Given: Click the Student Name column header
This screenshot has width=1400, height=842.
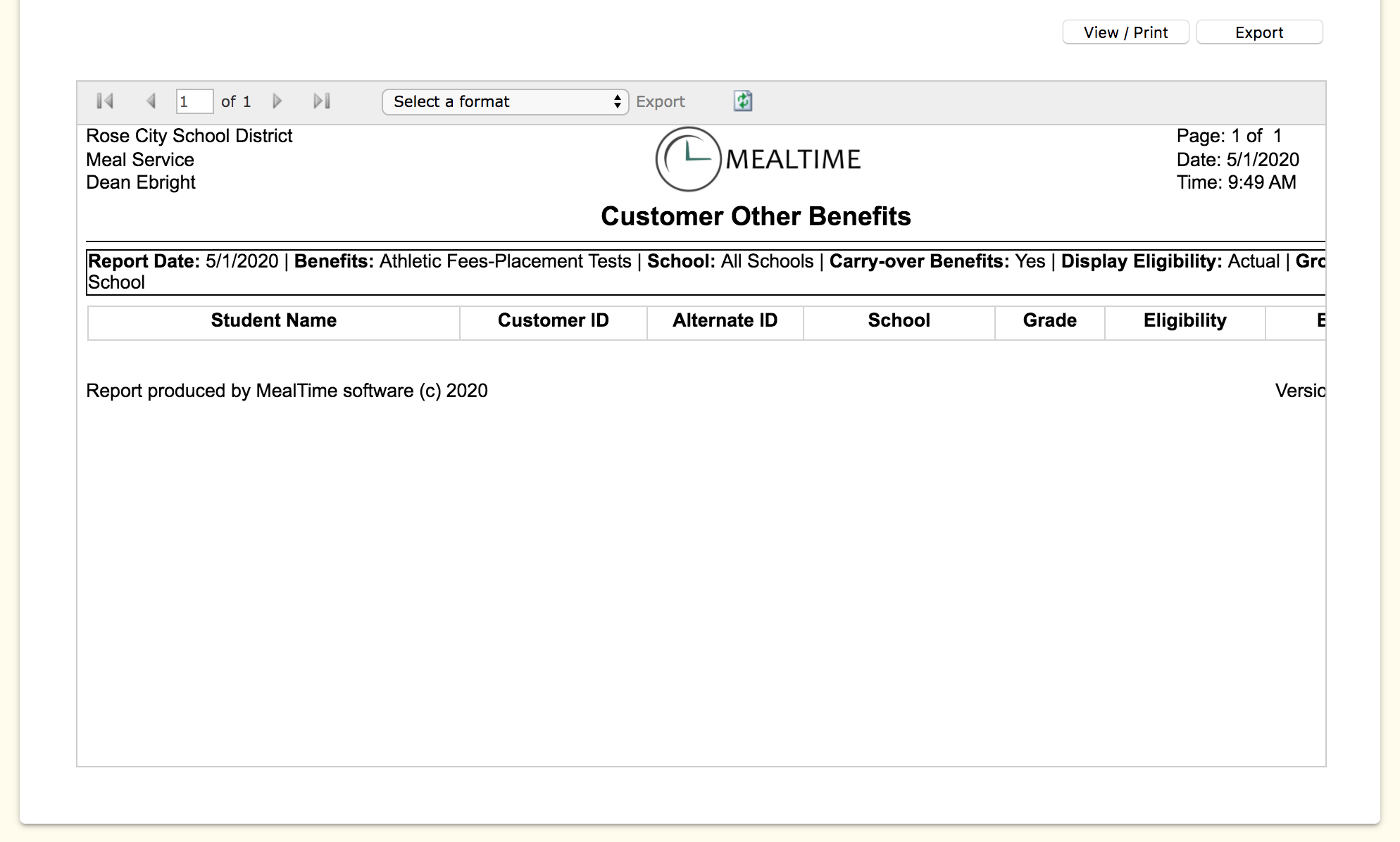Looking at the screenshot, I should pos(273,320).
